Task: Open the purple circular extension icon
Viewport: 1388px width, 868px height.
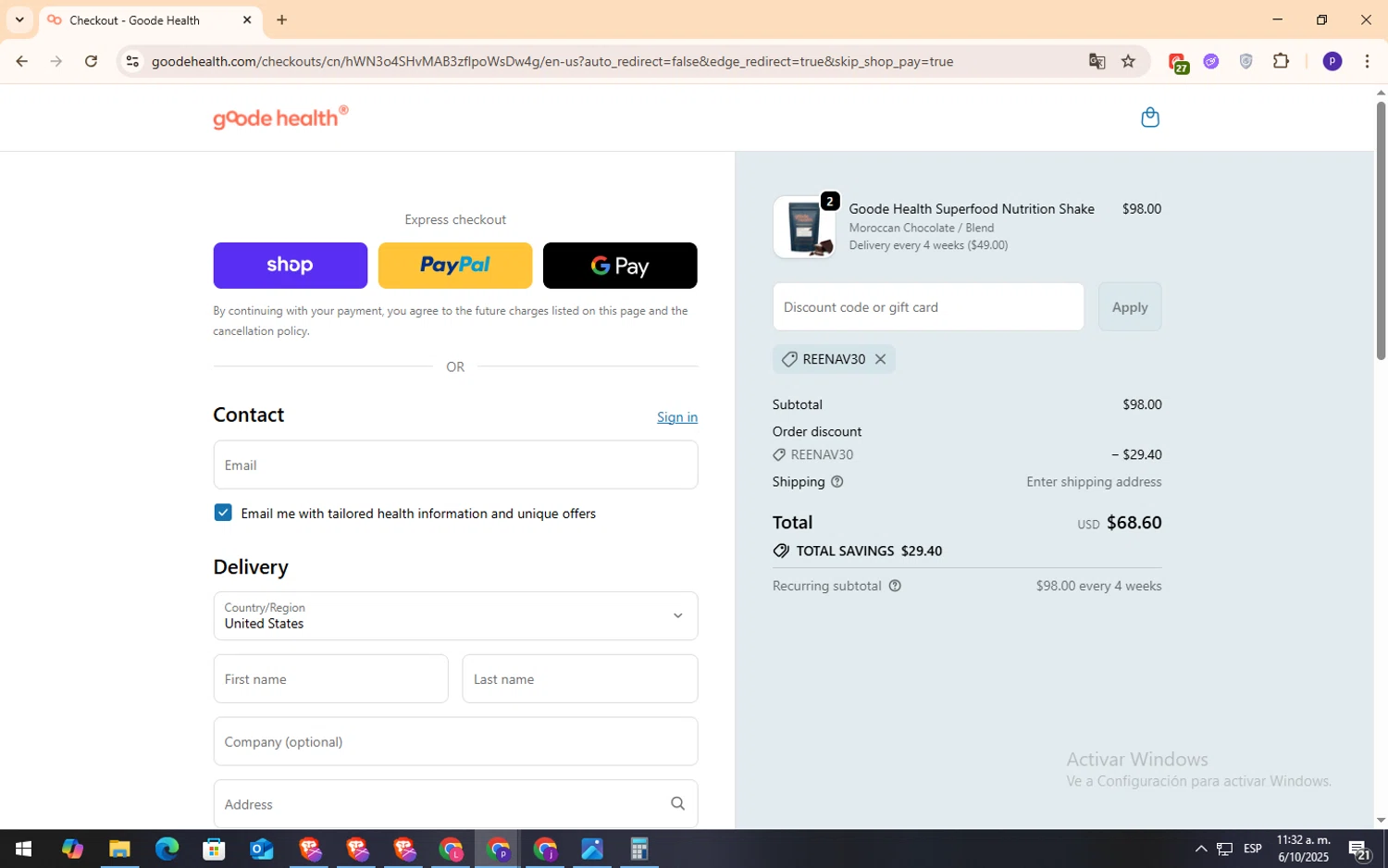Action: click(1211, 61)
